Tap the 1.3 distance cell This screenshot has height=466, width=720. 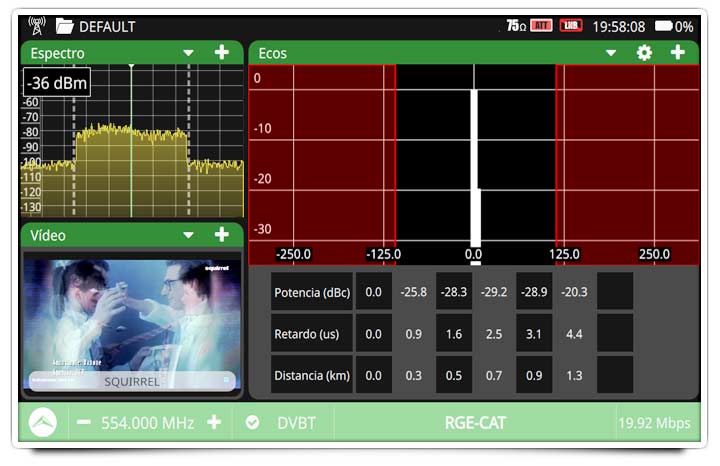point(574,376)
